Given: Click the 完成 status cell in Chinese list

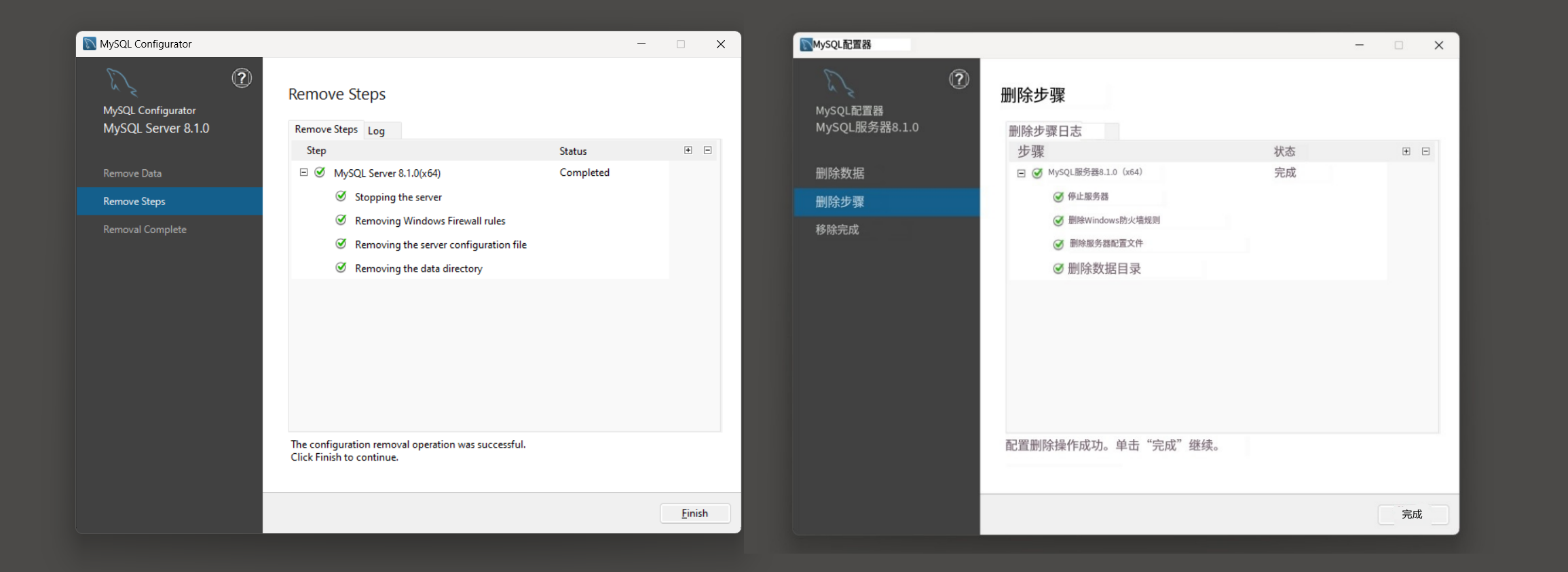Looking at the screenshot, I should pyautogui.click(x=1285, y=173).
